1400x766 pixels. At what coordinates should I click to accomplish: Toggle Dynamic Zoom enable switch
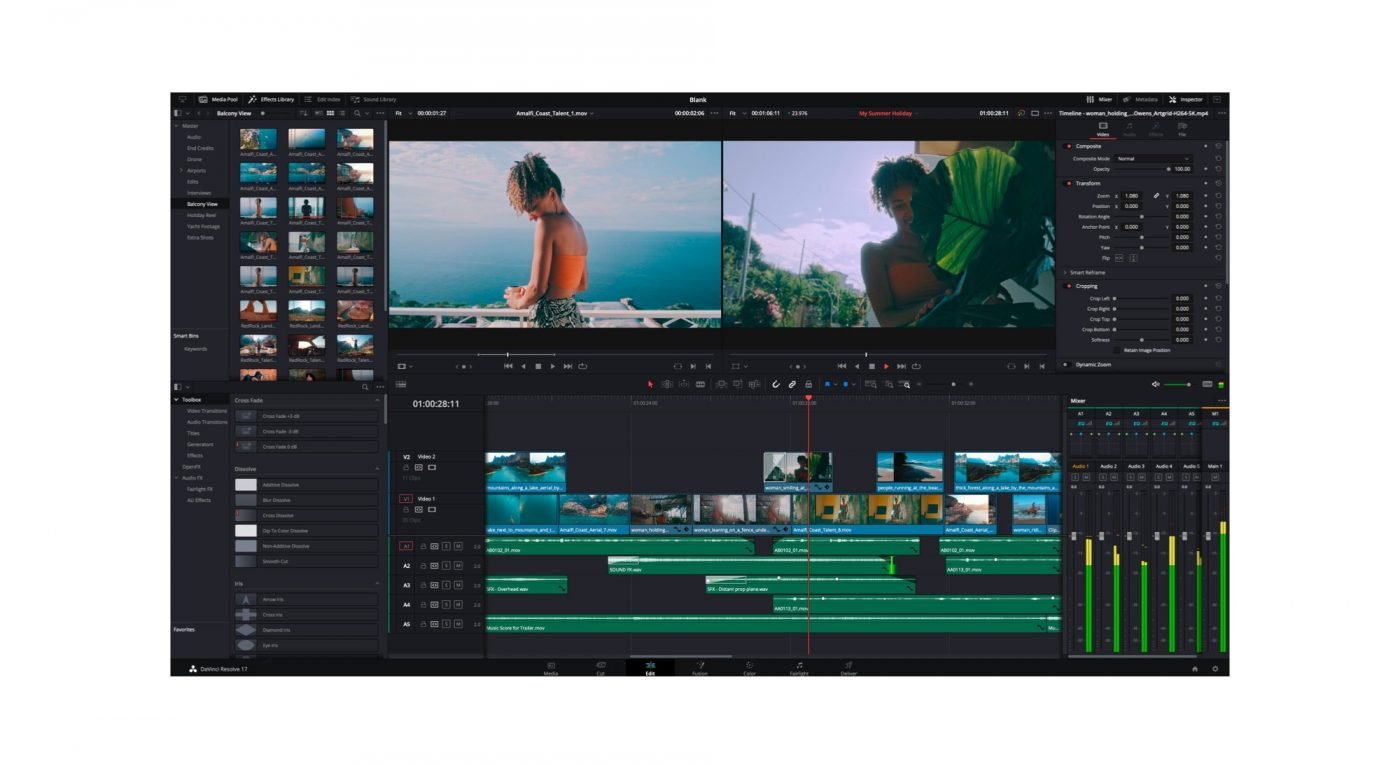(1066, 365)
